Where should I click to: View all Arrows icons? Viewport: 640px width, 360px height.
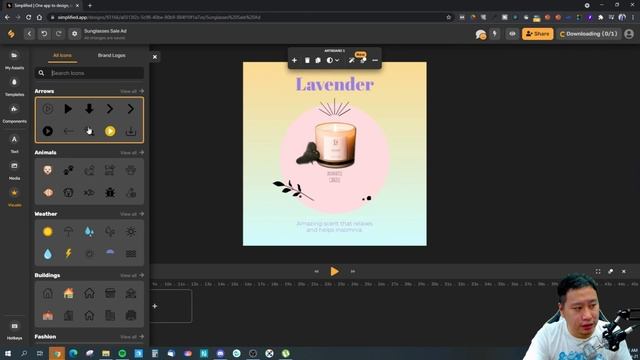coord(132,91)
